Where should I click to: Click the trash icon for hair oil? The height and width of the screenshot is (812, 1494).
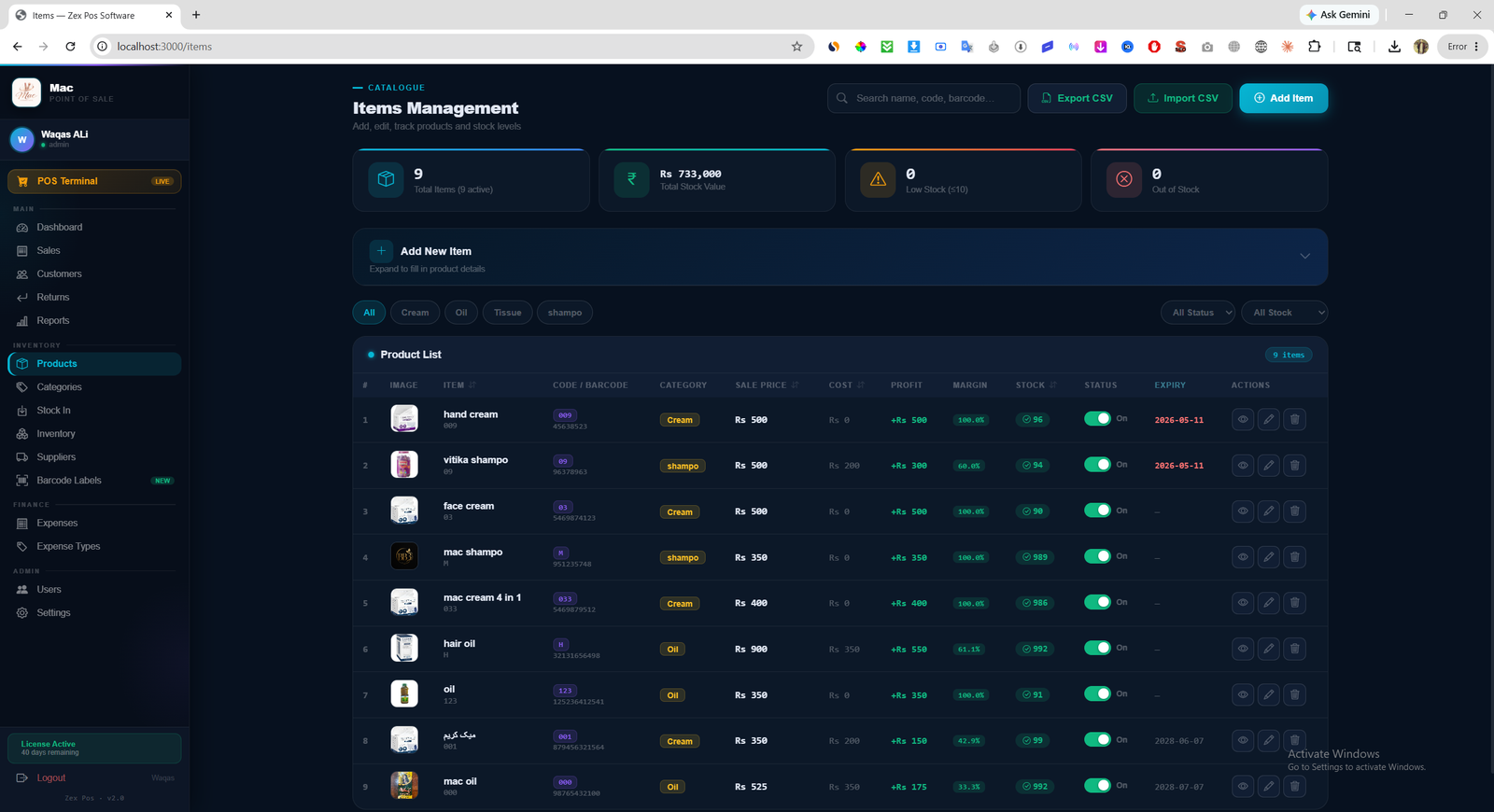point(1294,649)
